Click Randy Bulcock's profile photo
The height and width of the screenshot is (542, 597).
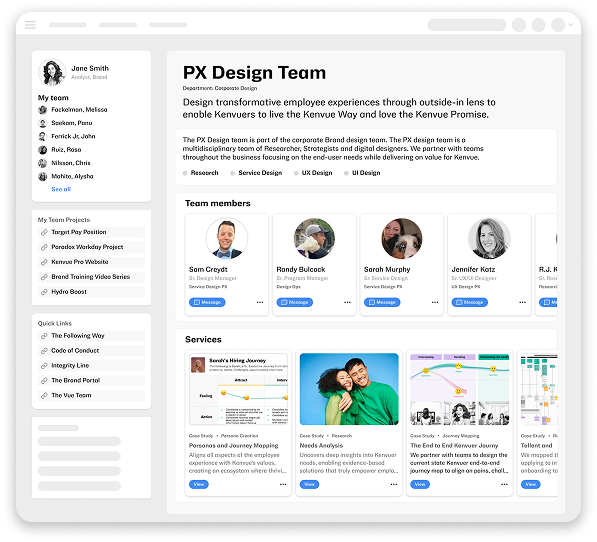click(x=314, y=239)
